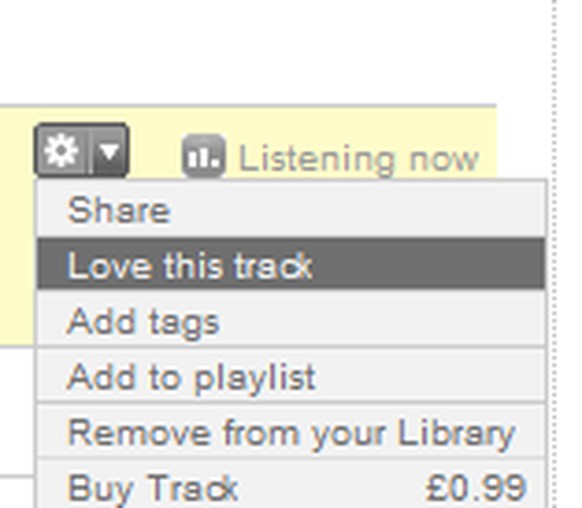582x508 pixels.
Task: Click the £0.99 track price
Action: [476, 487]
